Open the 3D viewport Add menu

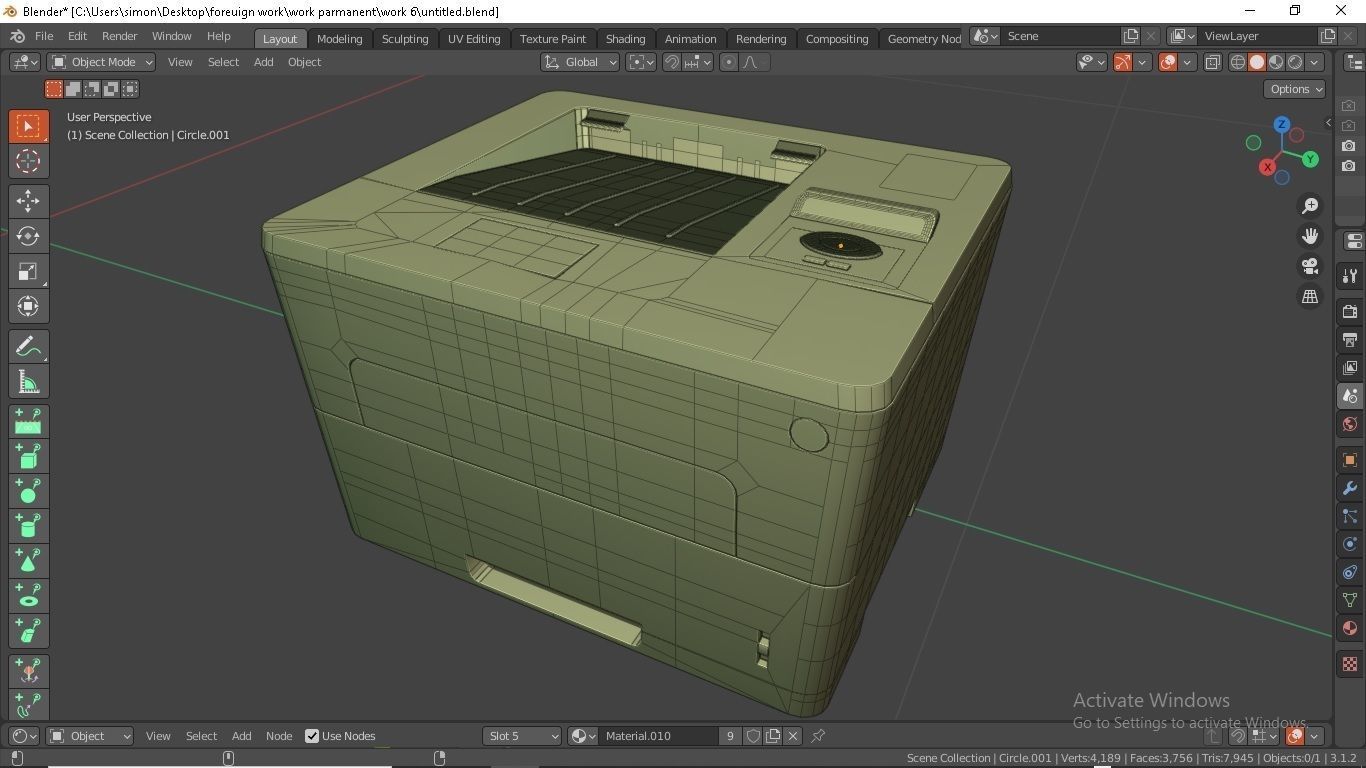[x=263, y=62]
